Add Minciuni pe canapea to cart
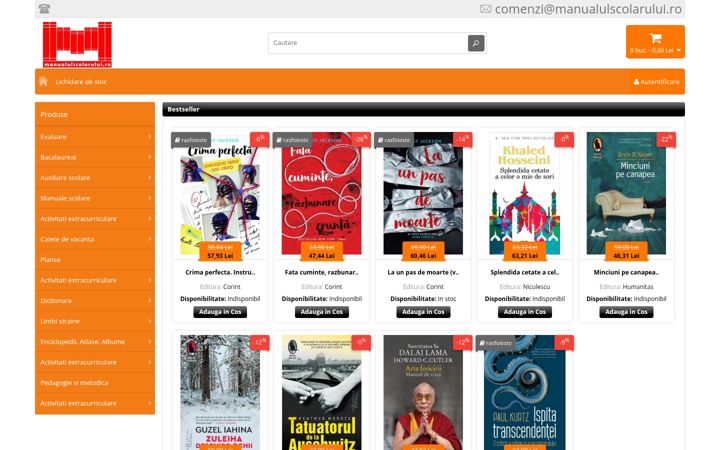Viewport: 720px width, 450px height. (626, 312)
